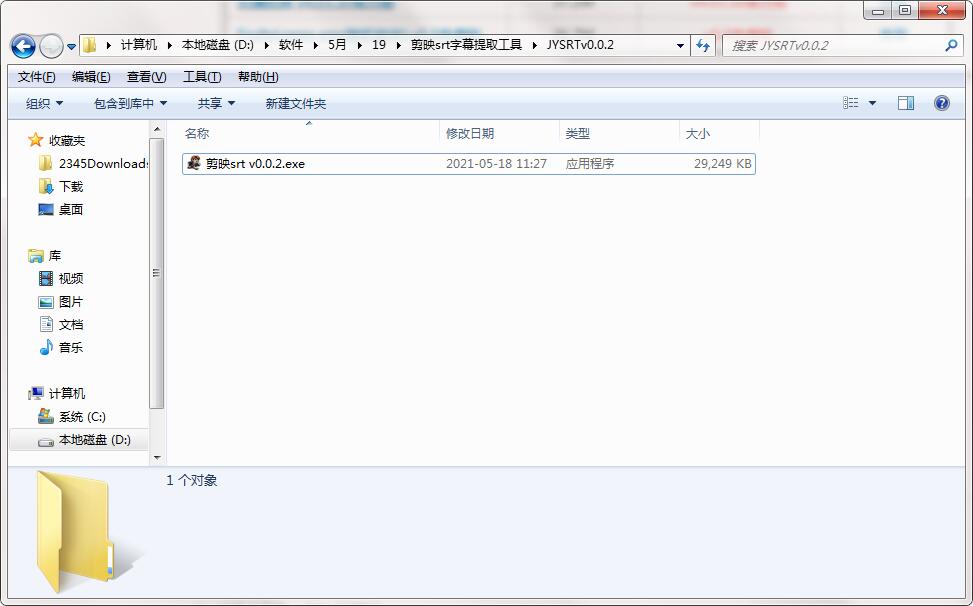Open the 包含到库中 dropdown
The width and height of the screenshot is (973, 606).
click(x=130, y=104)
